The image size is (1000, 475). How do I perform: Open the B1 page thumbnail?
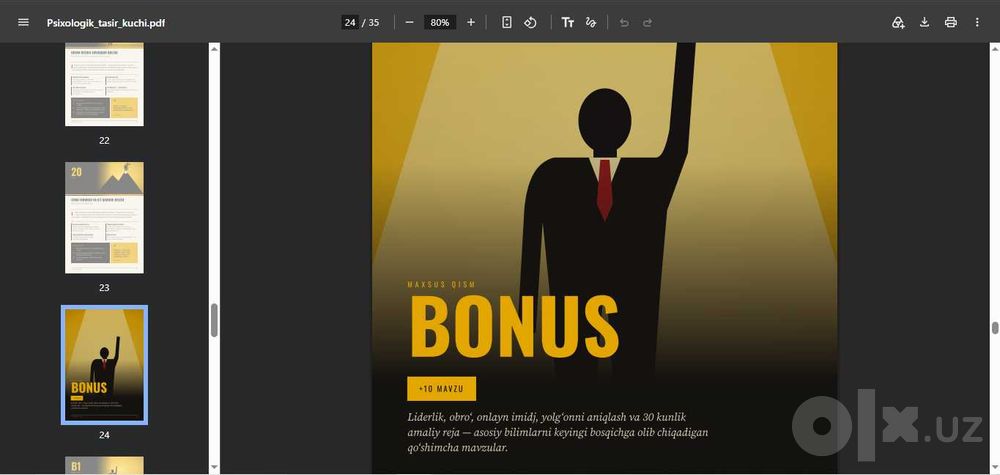(x=105, y=465)
